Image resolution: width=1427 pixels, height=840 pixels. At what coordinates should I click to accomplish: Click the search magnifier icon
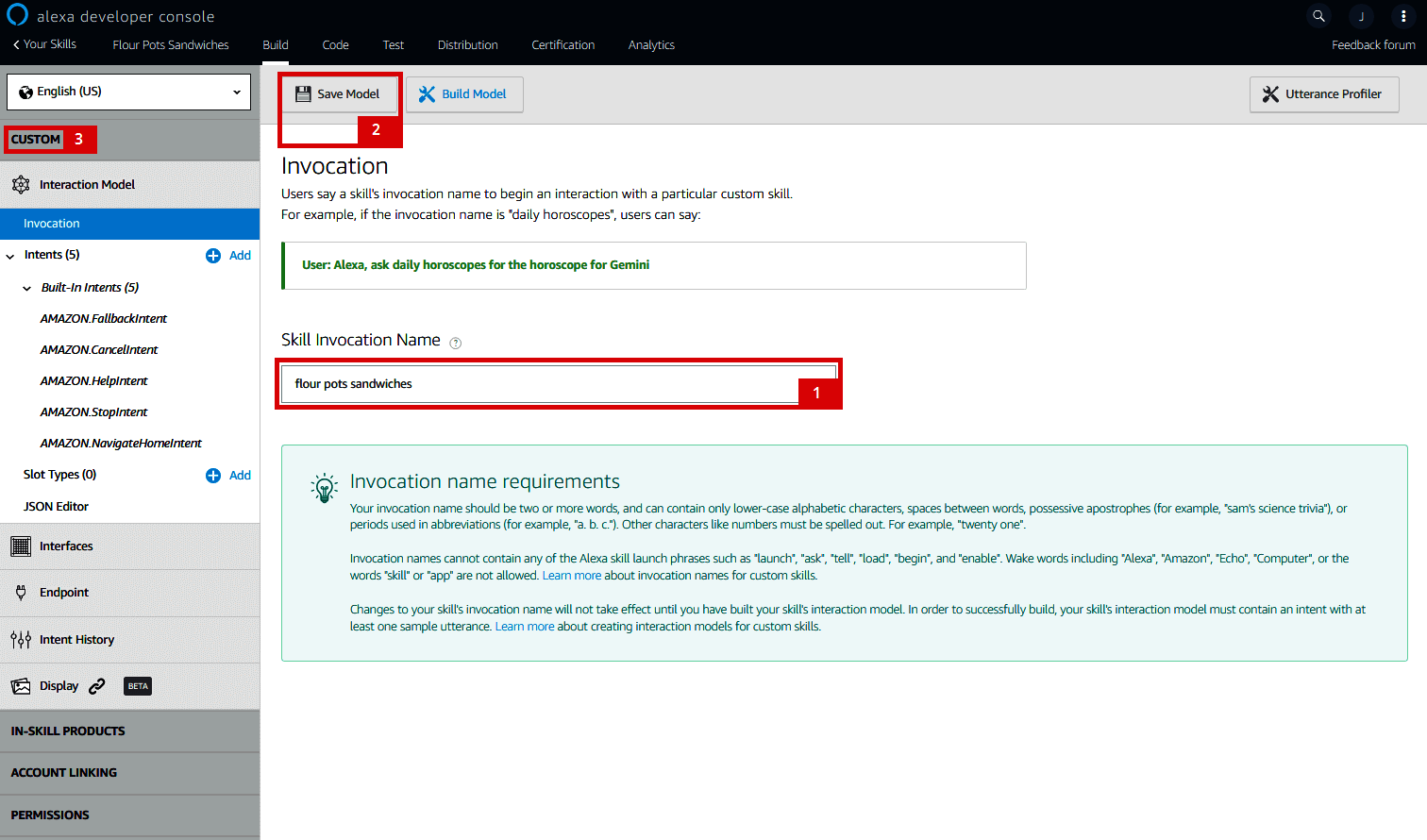point(1318,16)
